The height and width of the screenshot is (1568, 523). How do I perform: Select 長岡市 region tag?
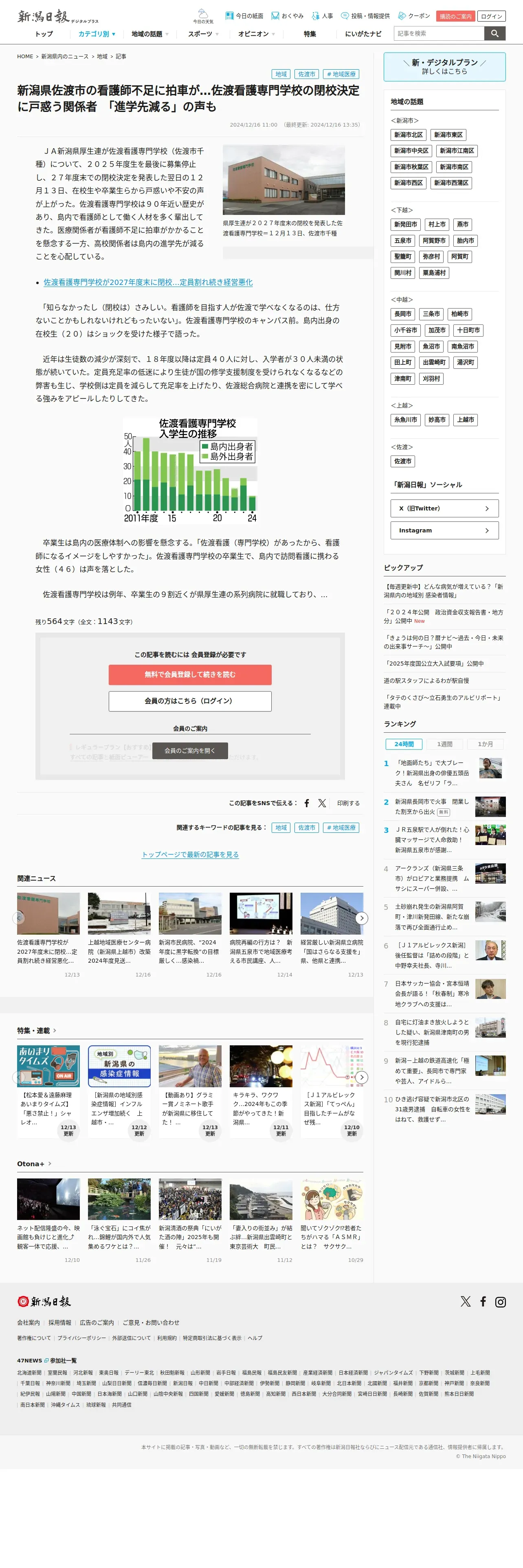pos(402,314)
